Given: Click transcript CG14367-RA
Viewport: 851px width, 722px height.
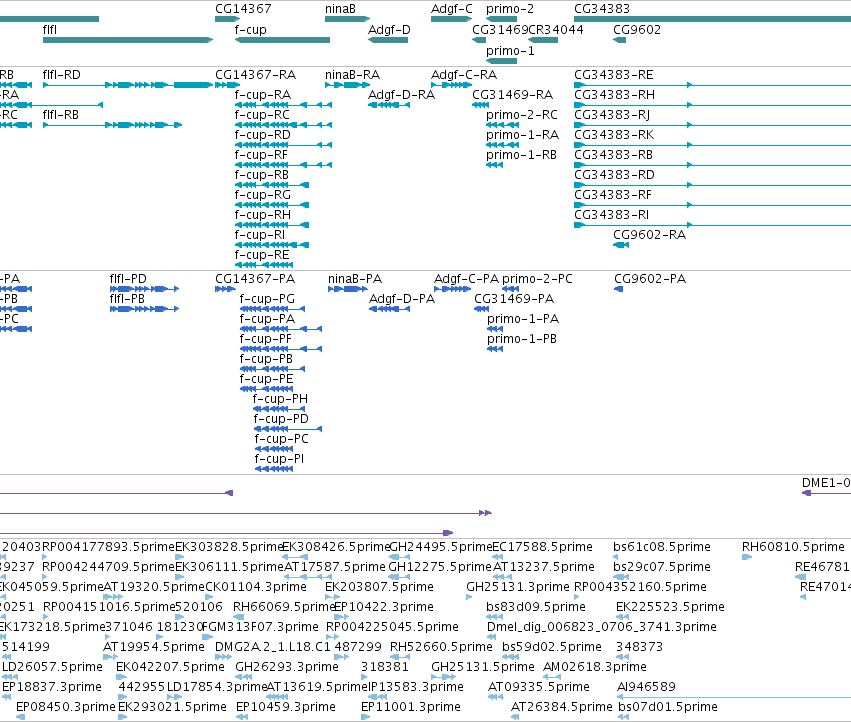Looking at the screenshot, I should click(x=227, y=85).
